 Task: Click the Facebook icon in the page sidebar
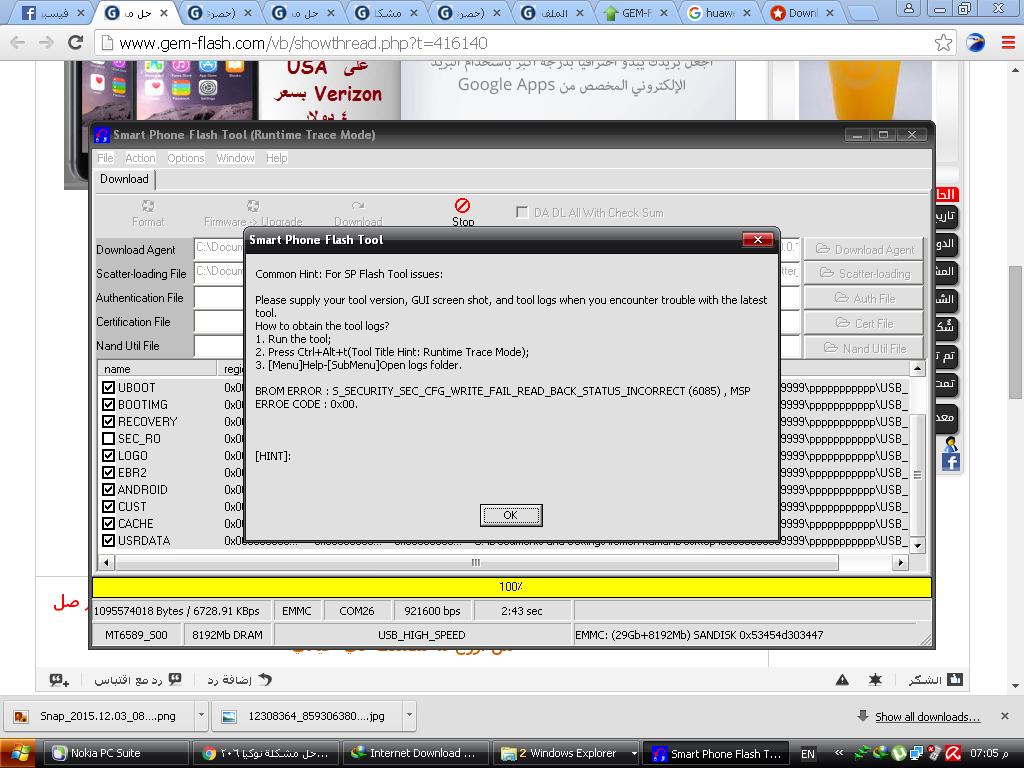pyautogui.click(x=951, y=462)
